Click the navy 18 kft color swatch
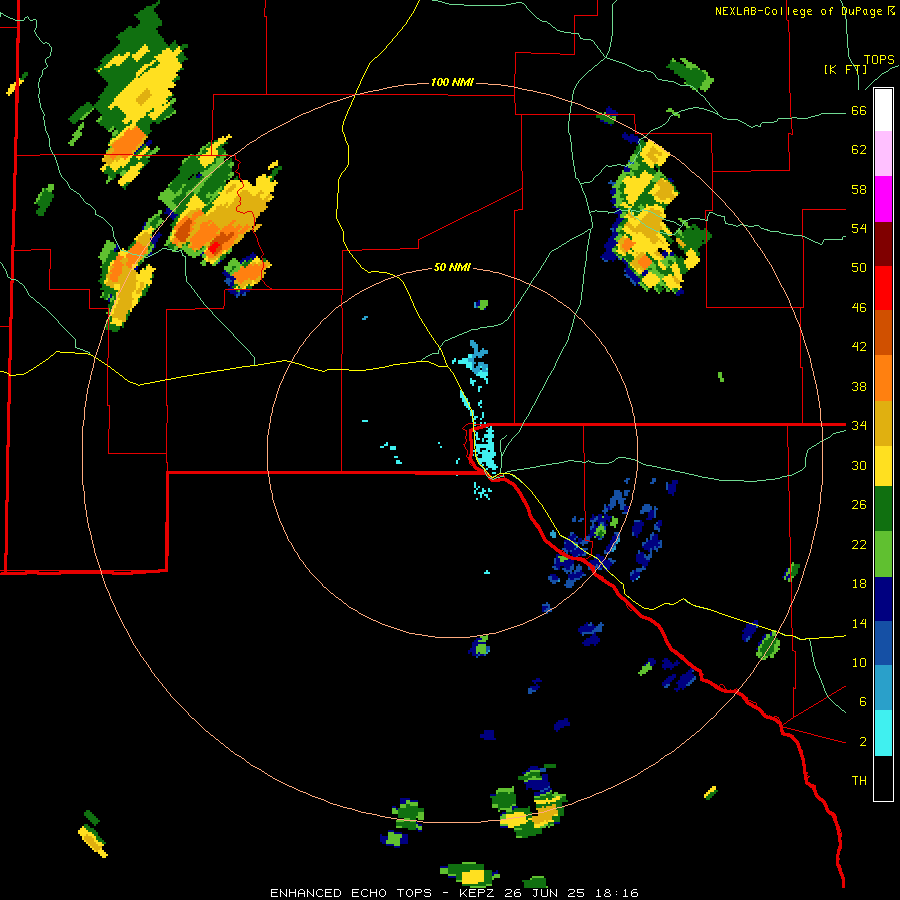The width and height of the screenshot is (900, 900). (x=883, y=599)
